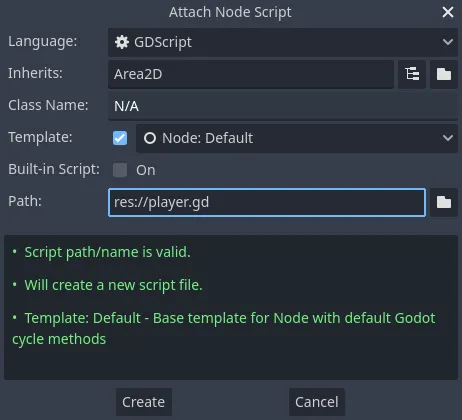Click the Attach Node Script title
This screenshot has width=462, height=420.
230,12
